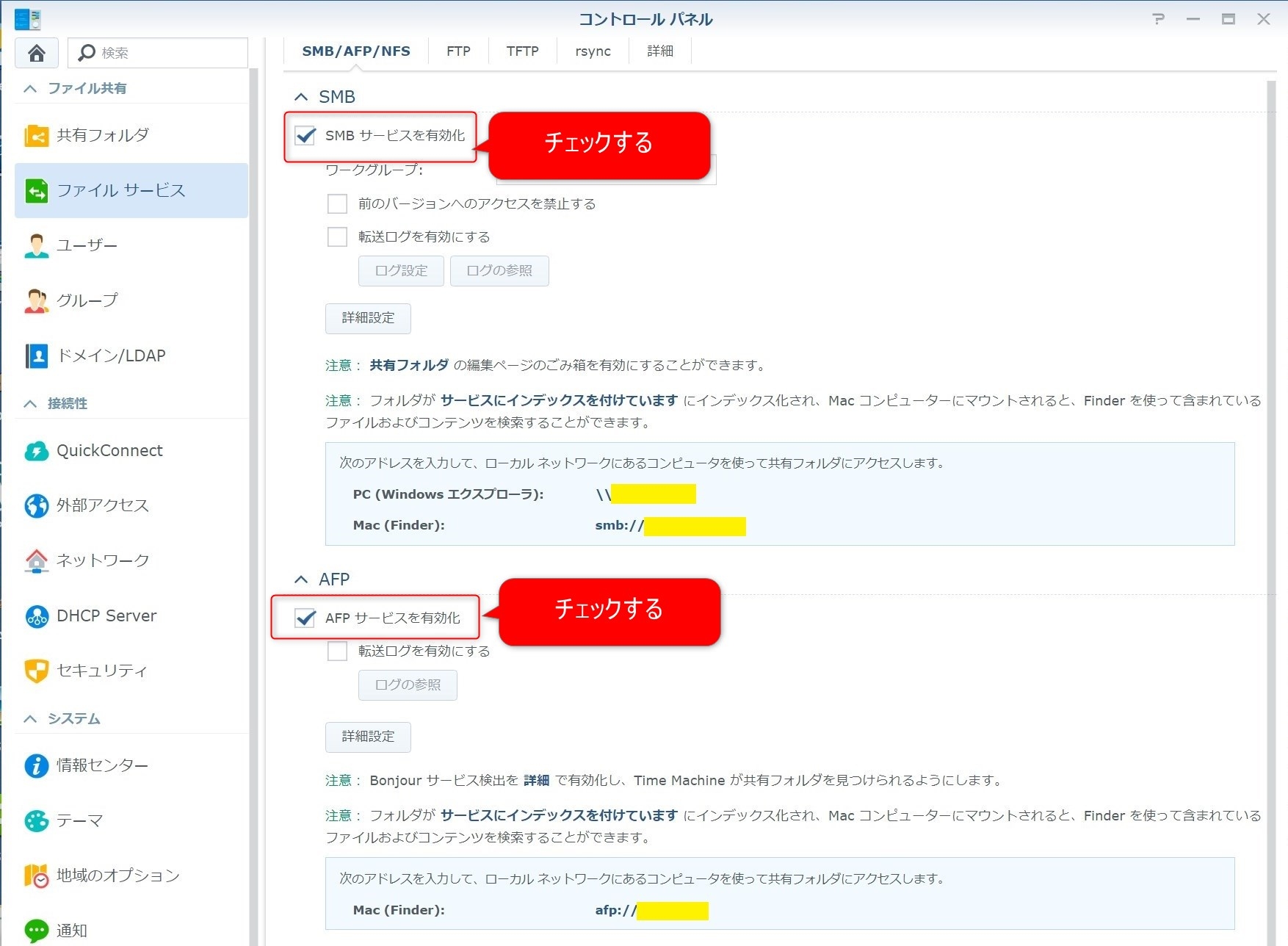Toggle the SMB サービスを有効化 checkbox
The height and width of the screenshot is (946, 1288).
coord(305,136)
